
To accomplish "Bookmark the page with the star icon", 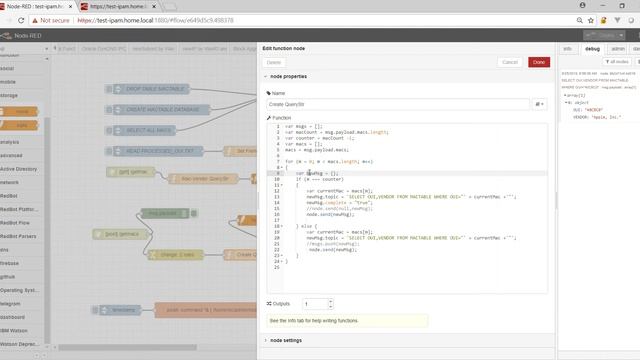I will [x=591, y=20].
